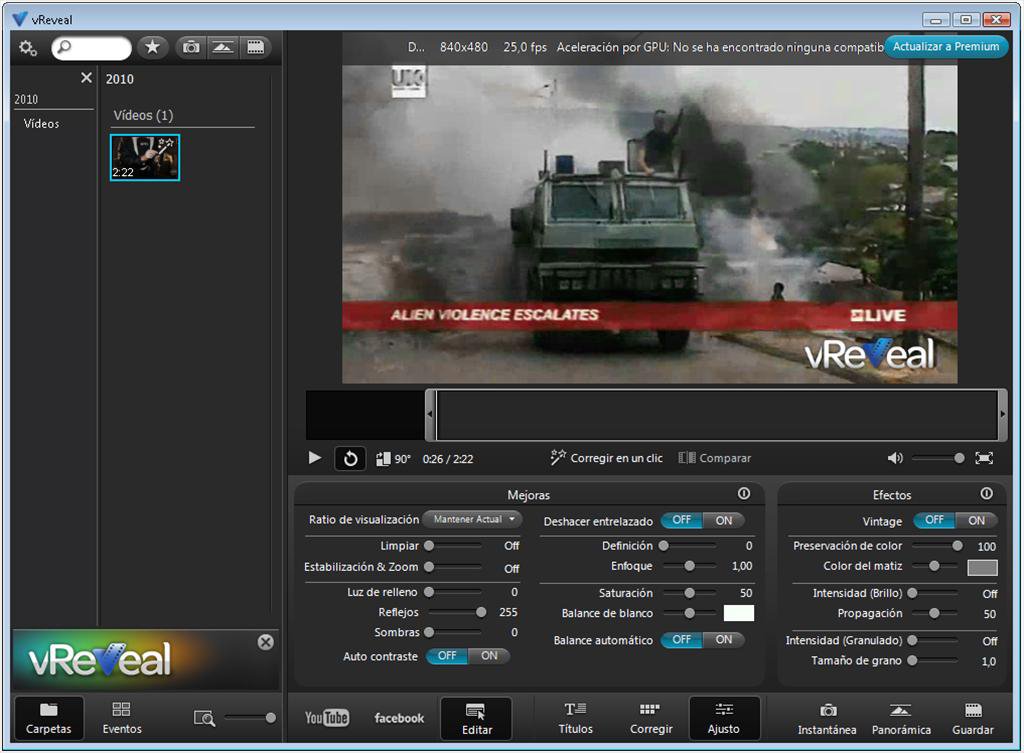Set Balance automático to OFF
The height and width of the screenshot is (753, 1024).
(x=681, y=639)
